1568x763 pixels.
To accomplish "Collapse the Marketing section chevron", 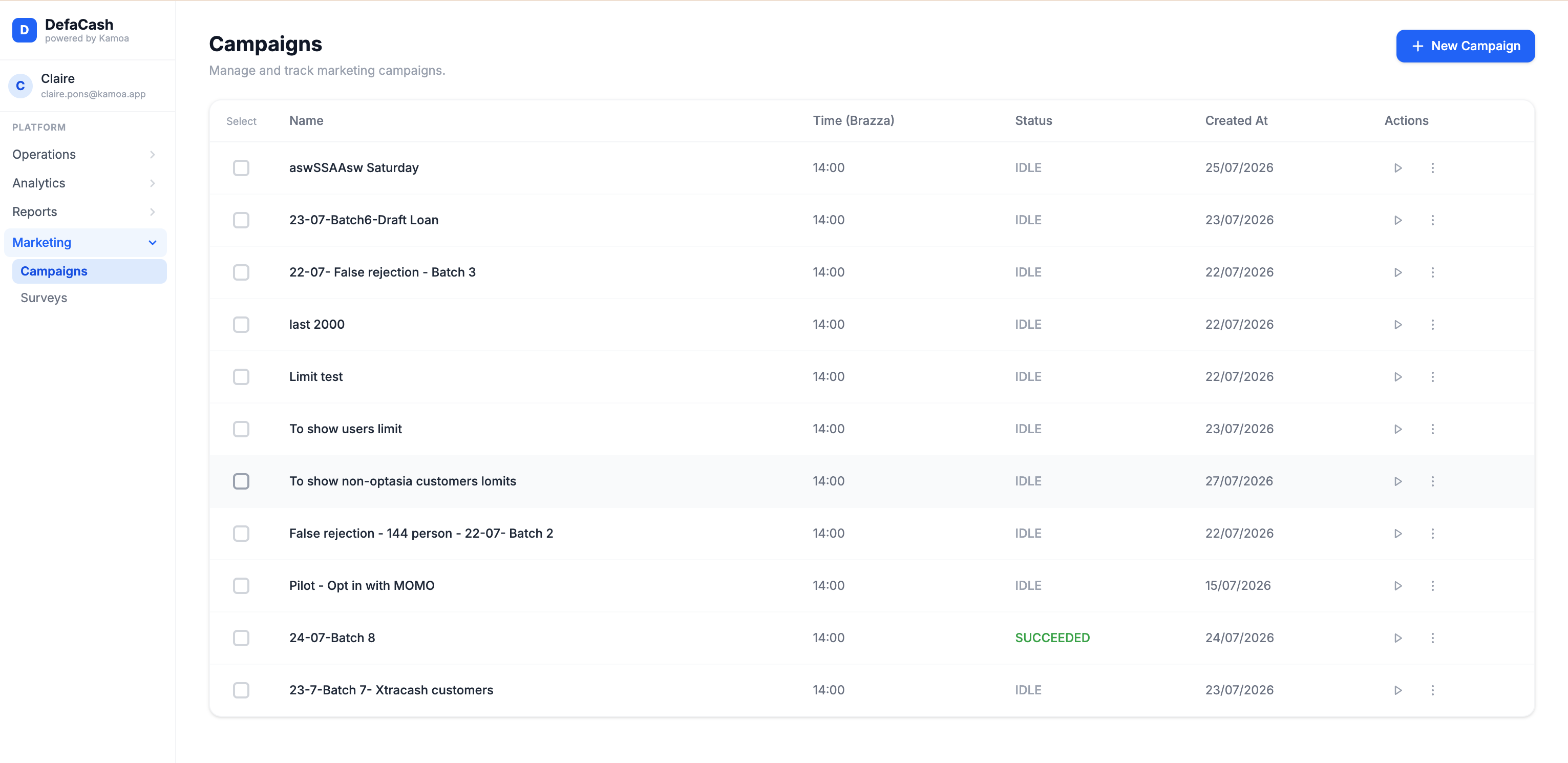I will coord(152,243).
